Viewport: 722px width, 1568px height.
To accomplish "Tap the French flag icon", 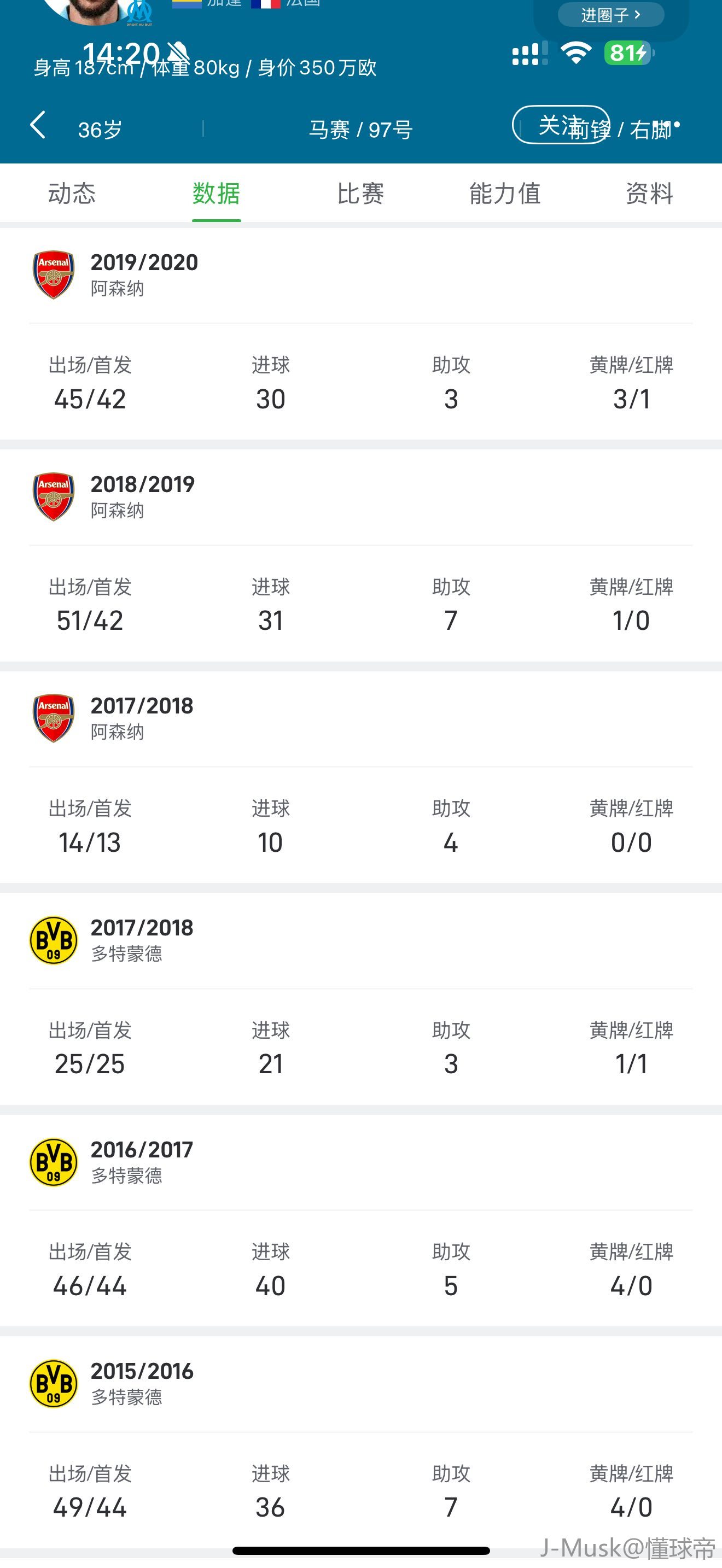I will (265, 3).
